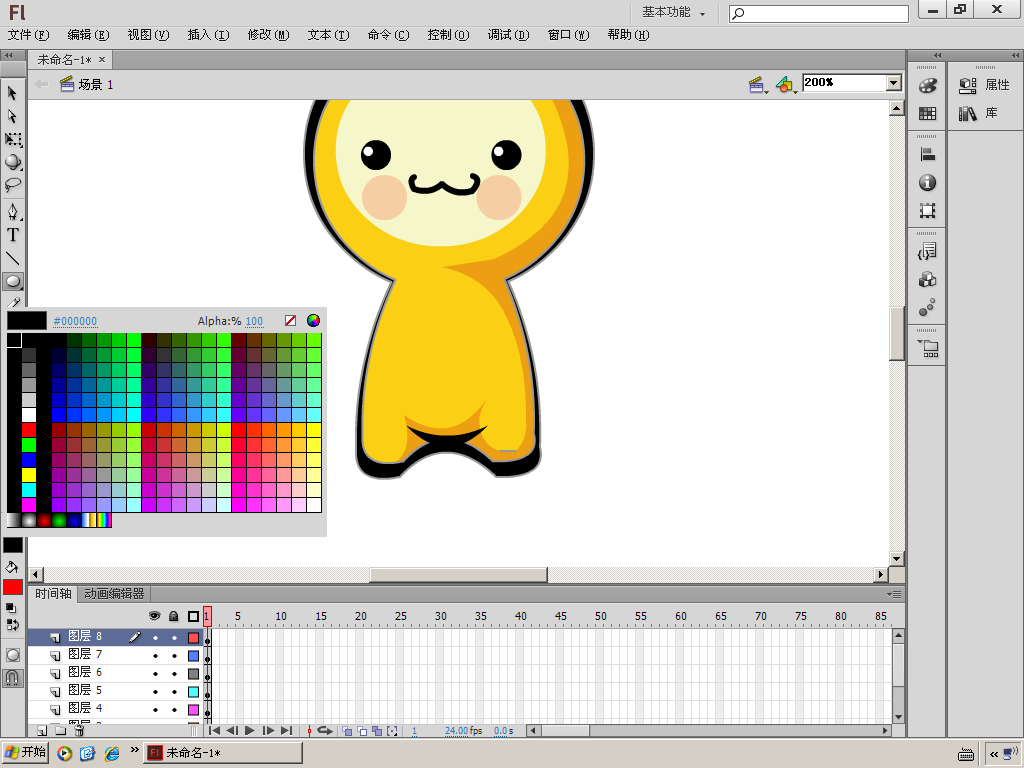
Task: Click the #000000 hex color value
Action: click(x=75, y=321)
